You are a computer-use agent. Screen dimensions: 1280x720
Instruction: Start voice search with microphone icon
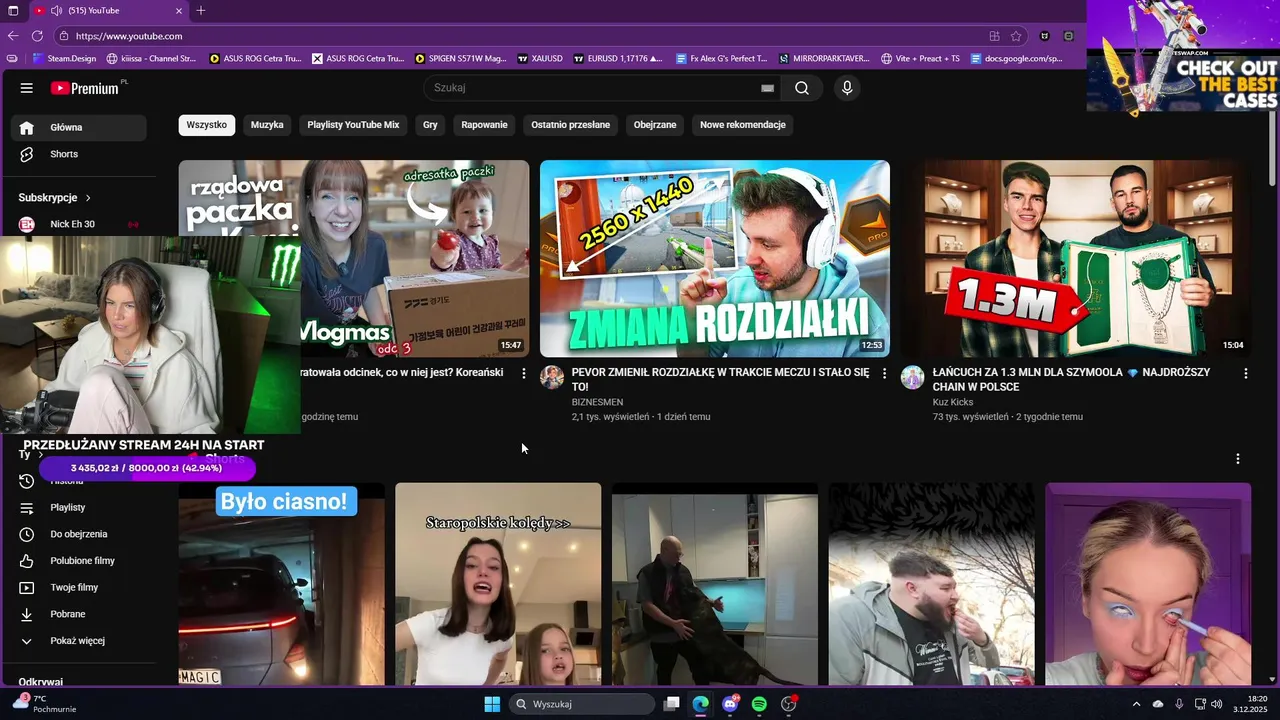(x=847, y=88)
